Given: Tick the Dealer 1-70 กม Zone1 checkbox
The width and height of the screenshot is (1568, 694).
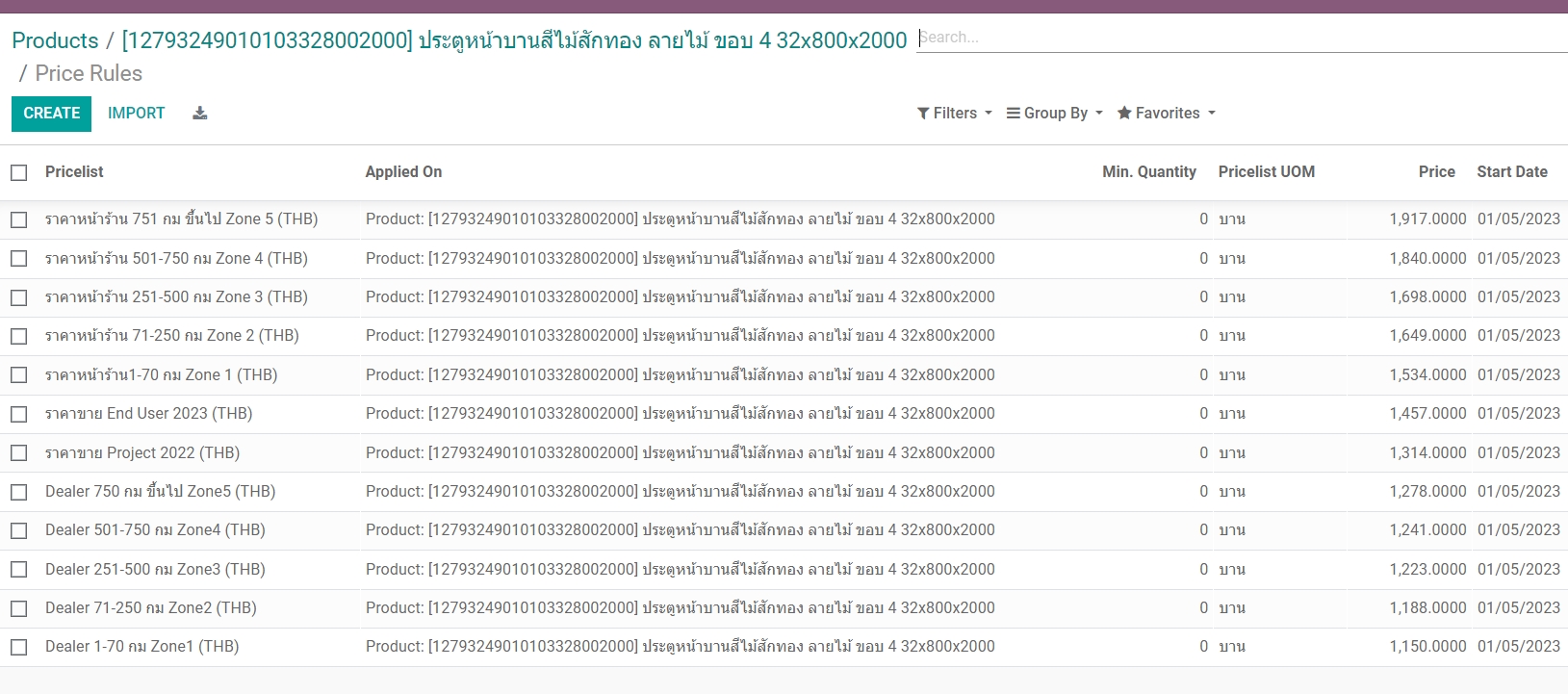Looking at the screenshot, I should point(19,647).
